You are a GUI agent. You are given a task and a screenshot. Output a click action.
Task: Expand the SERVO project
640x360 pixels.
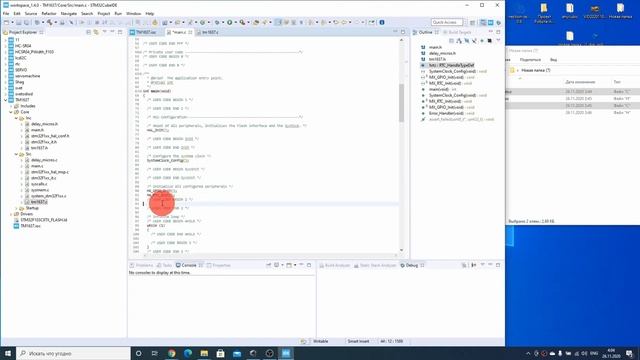coord(6,70)
